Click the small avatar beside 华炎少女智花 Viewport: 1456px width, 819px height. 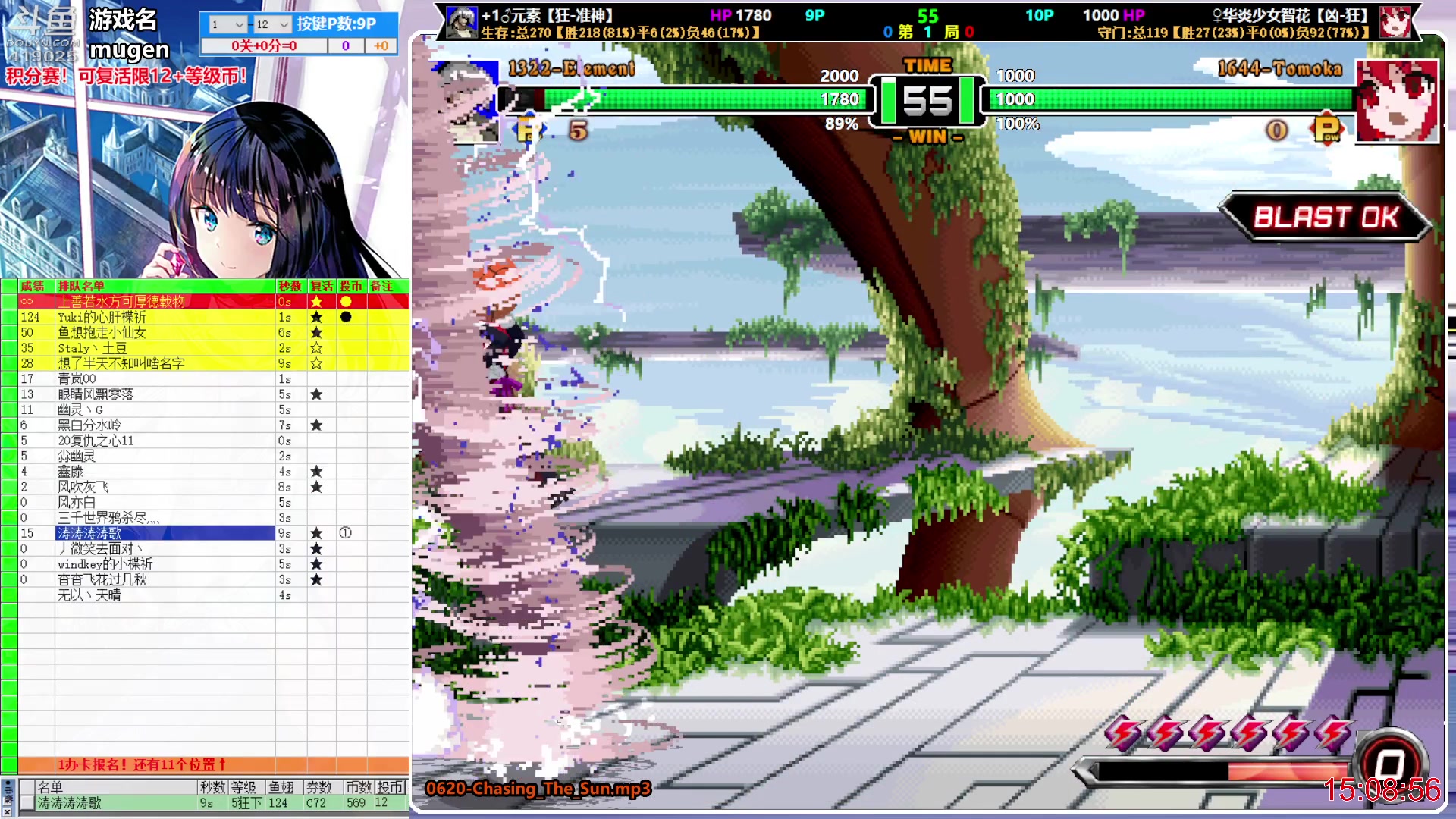pyautogui.click(x=1395, y=22)
